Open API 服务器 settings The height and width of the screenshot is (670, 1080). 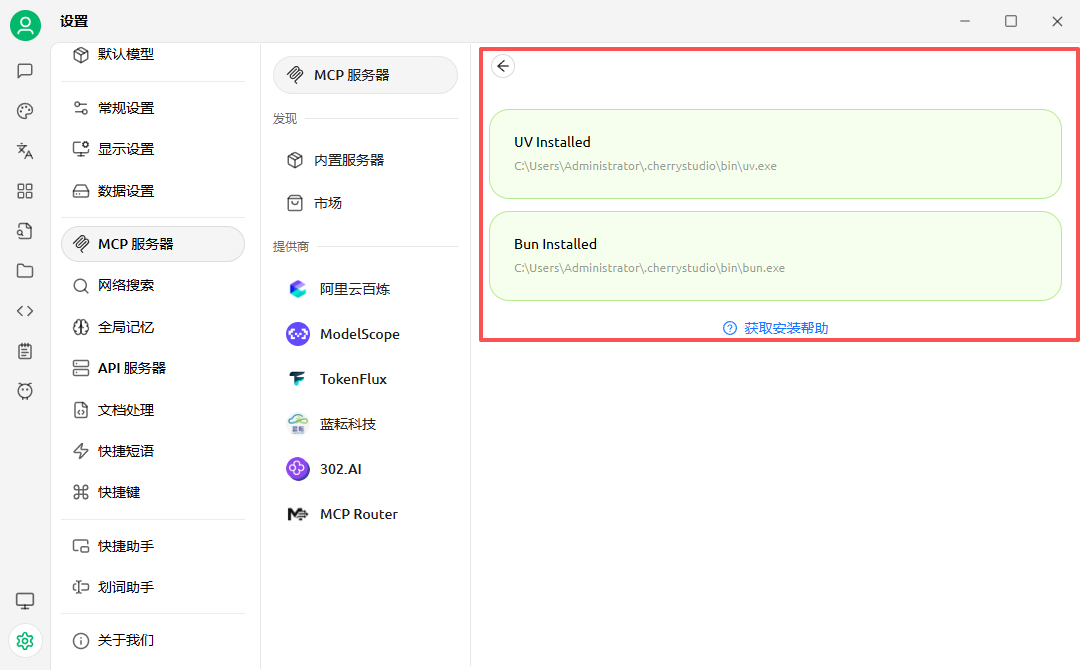[x=131, y=368]
